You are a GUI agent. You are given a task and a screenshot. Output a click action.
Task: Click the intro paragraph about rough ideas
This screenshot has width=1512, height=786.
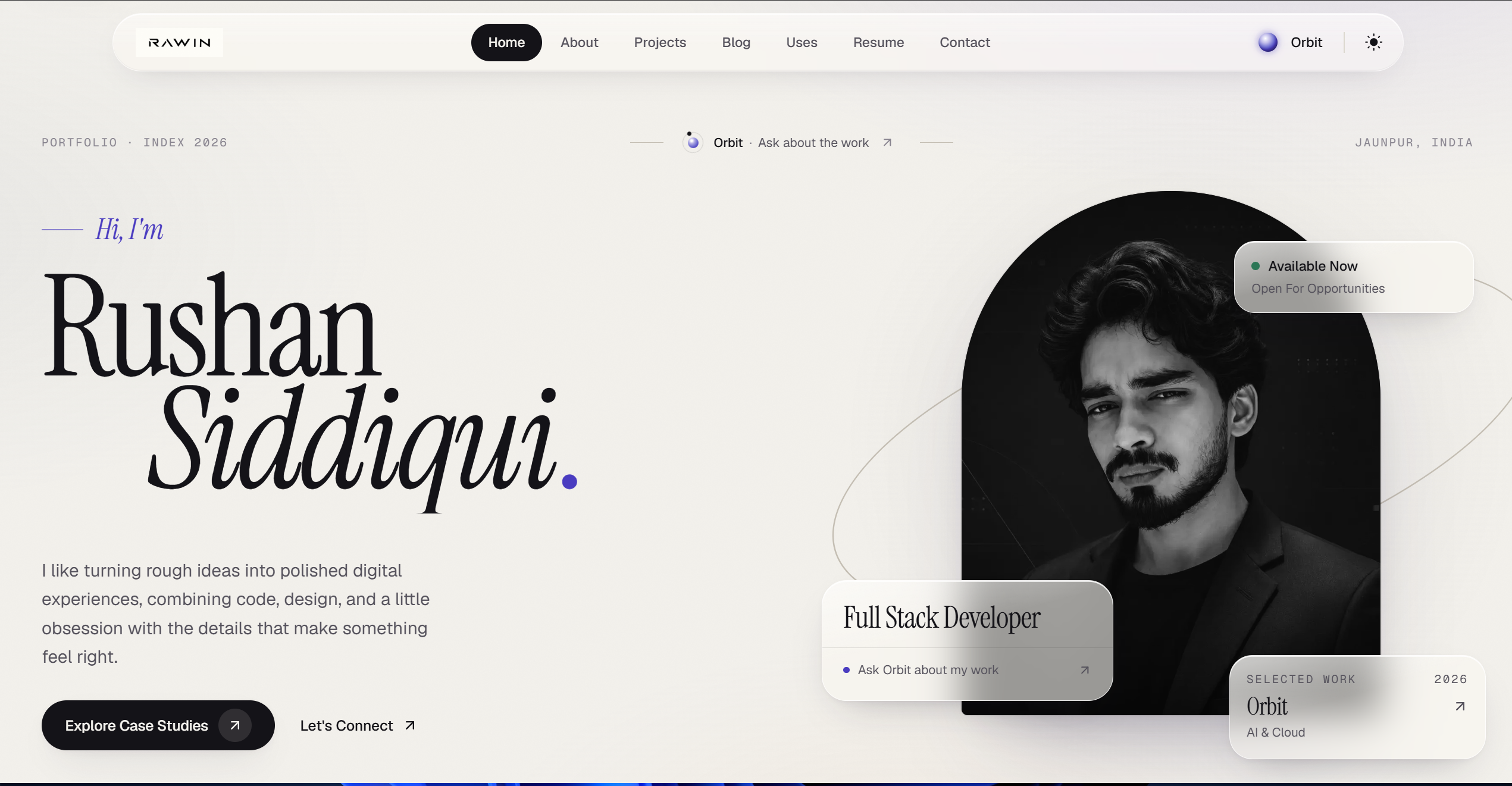click(236, 613)
